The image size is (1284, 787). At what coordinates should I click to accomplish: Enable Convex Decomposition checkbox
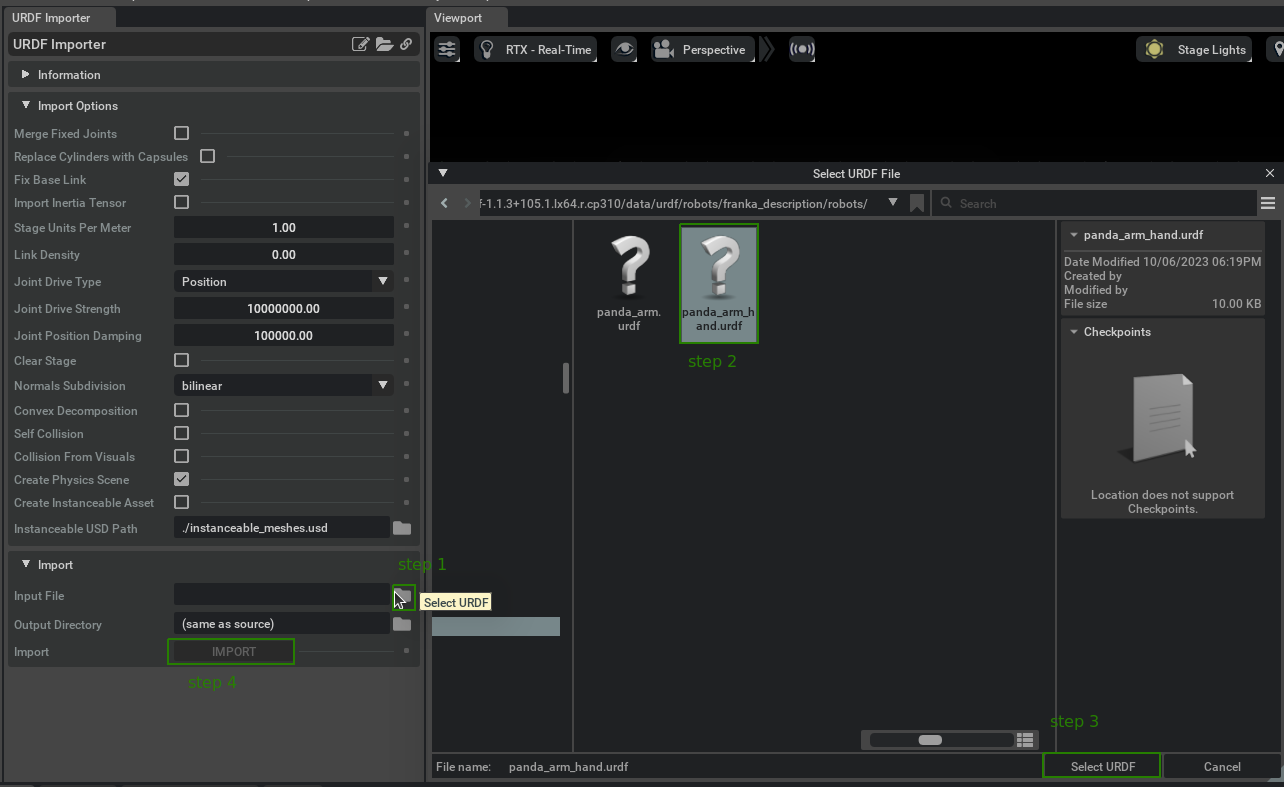(181, 410)
